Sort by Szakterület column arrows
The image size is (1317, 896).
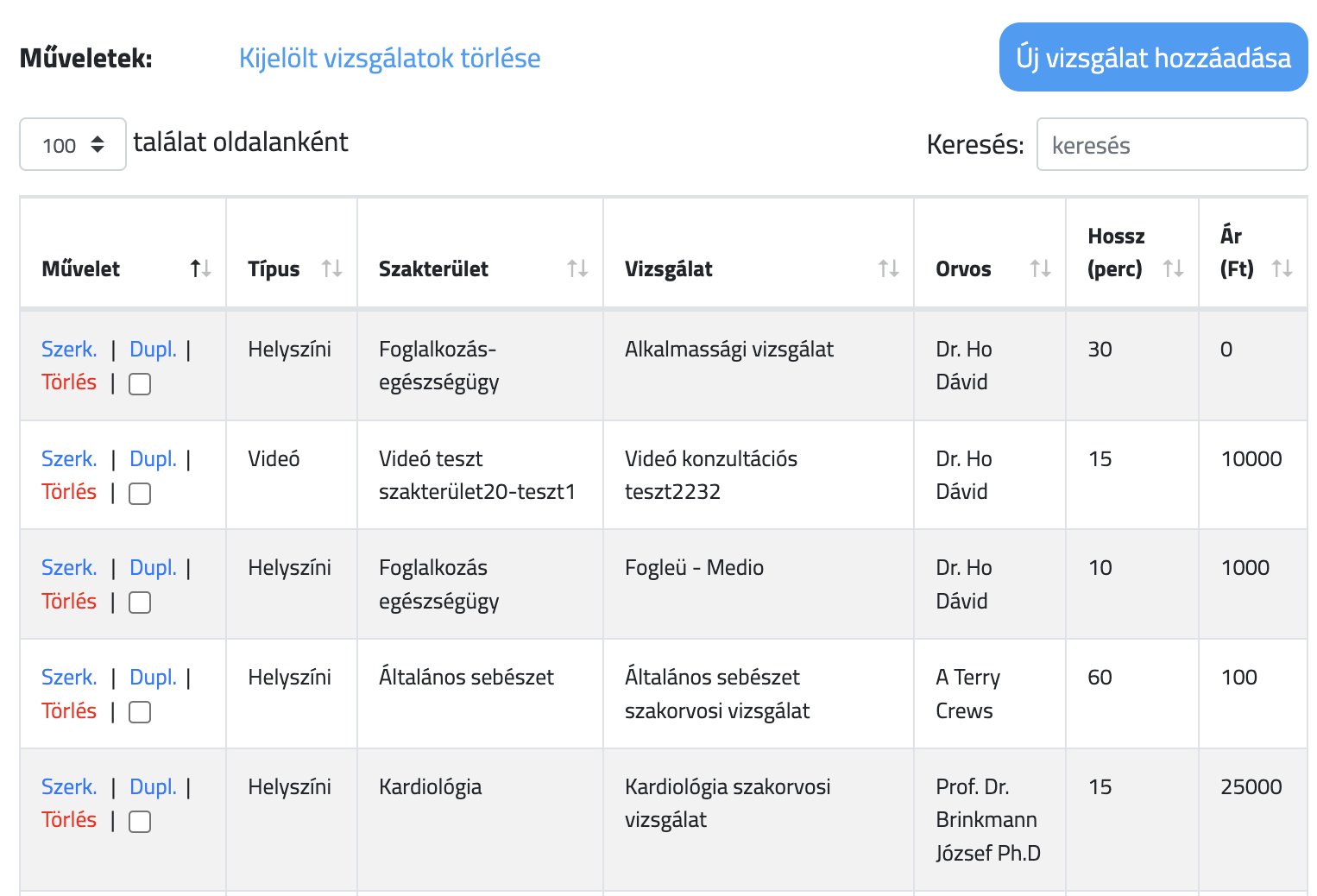tap(577, 269)
